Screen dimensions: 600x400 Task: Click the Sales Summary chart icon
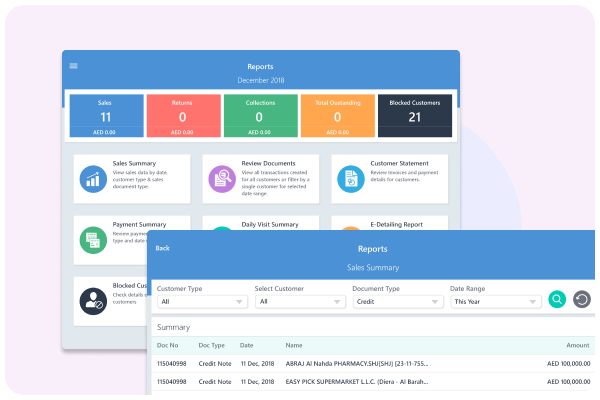point(93,179)
